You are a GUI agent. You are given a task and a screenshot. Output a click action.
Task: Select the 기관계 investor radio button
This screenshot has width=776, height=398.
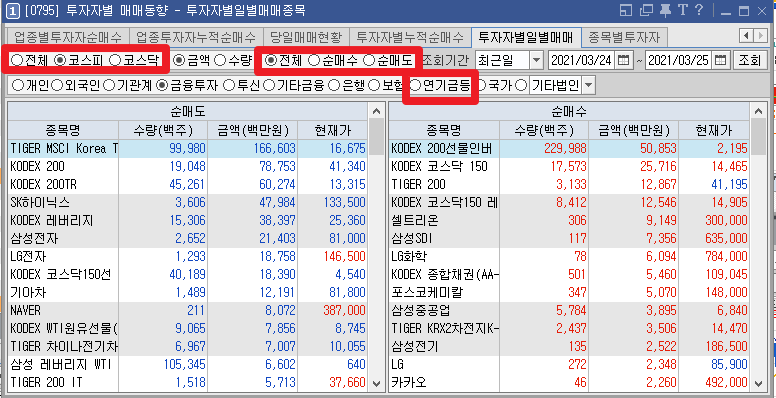pyautogui.click(x=109, y=86)
